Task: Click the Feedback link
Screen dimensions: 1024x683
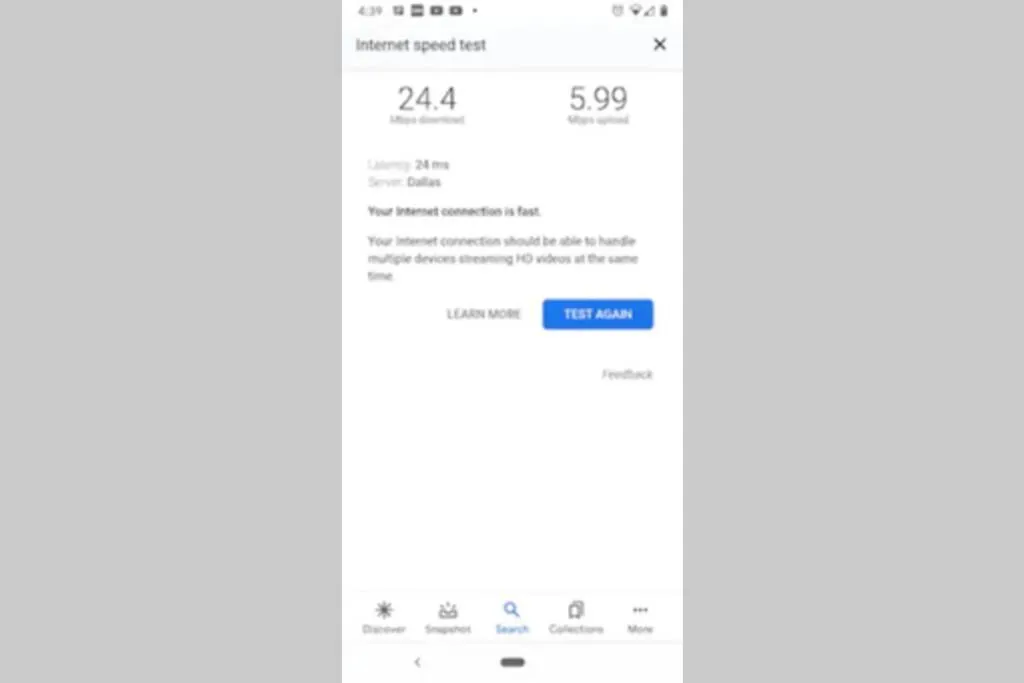Action: [x=627, y=374]
